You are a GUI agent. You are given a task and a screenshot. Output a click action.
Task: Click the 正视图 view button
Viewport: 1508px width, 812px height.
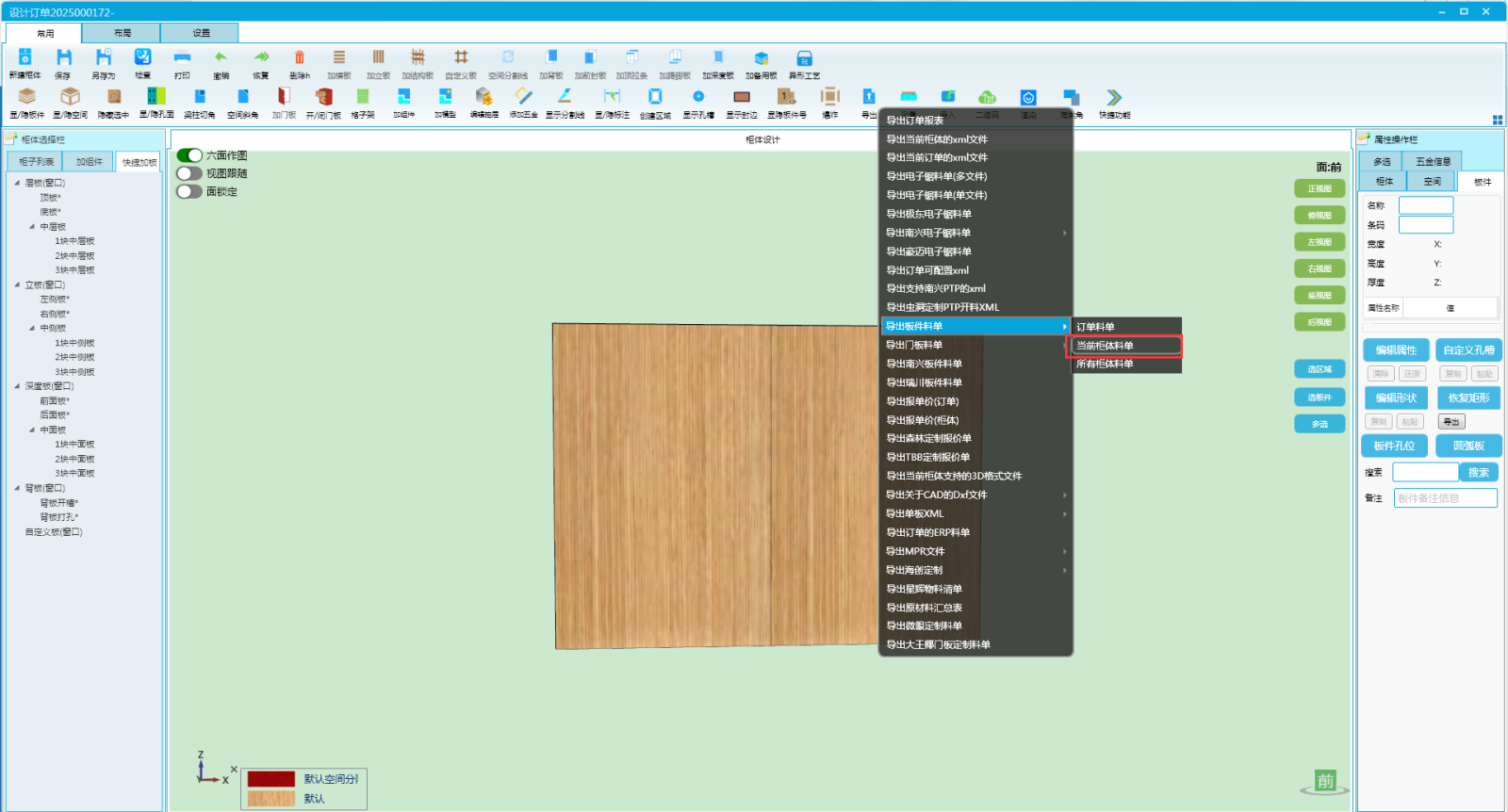point(1319,188)
